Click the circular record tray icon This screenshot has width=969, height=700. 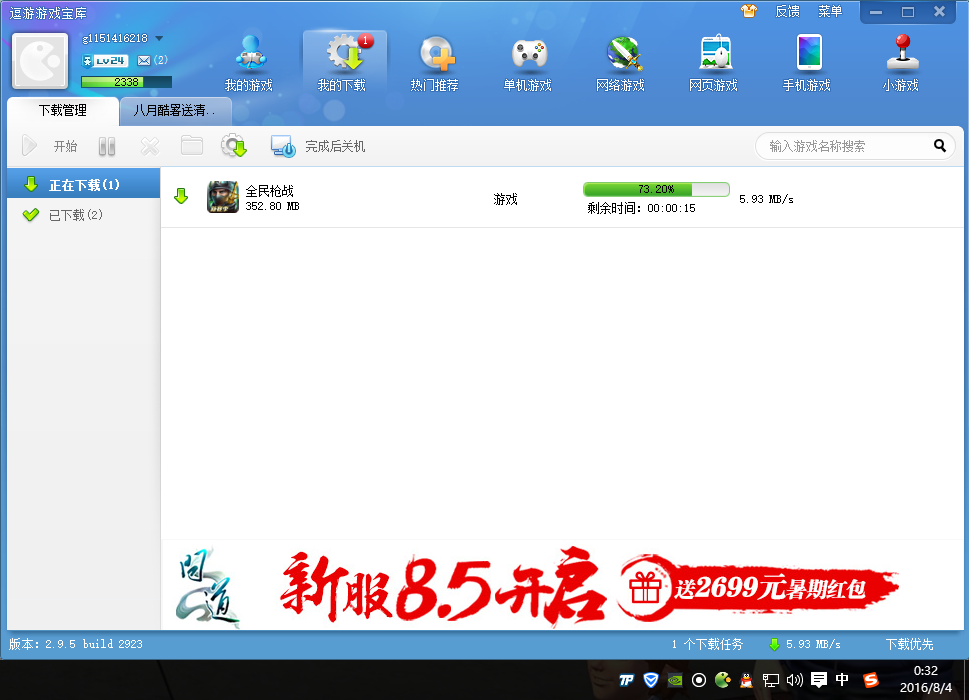(x=699, y=680)
